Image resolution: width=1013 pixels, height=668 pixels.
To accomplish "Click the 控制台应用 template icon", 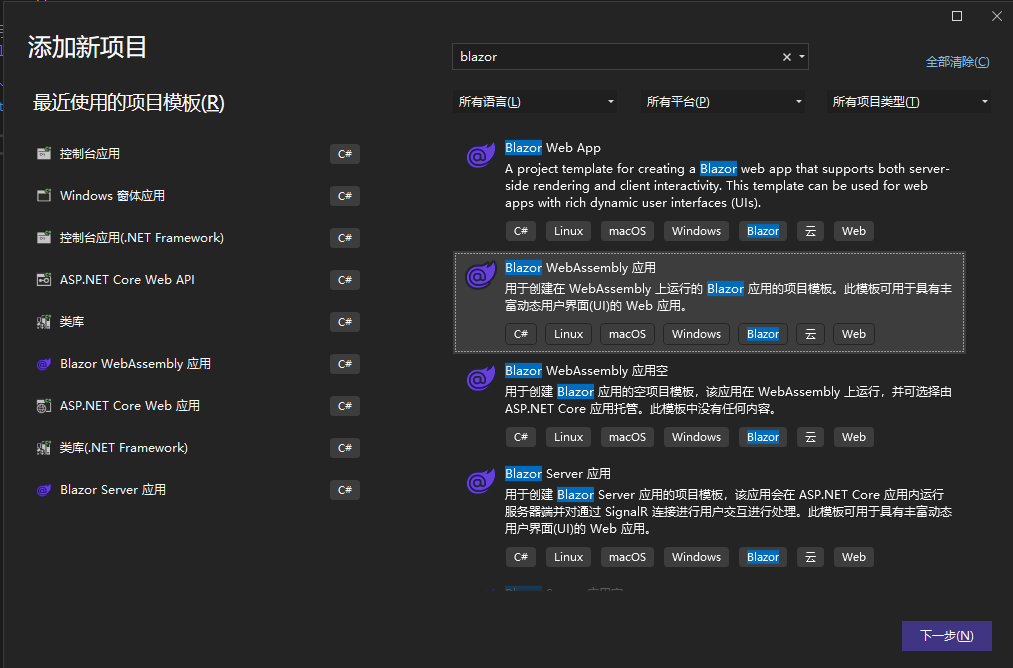I will 44,154.
